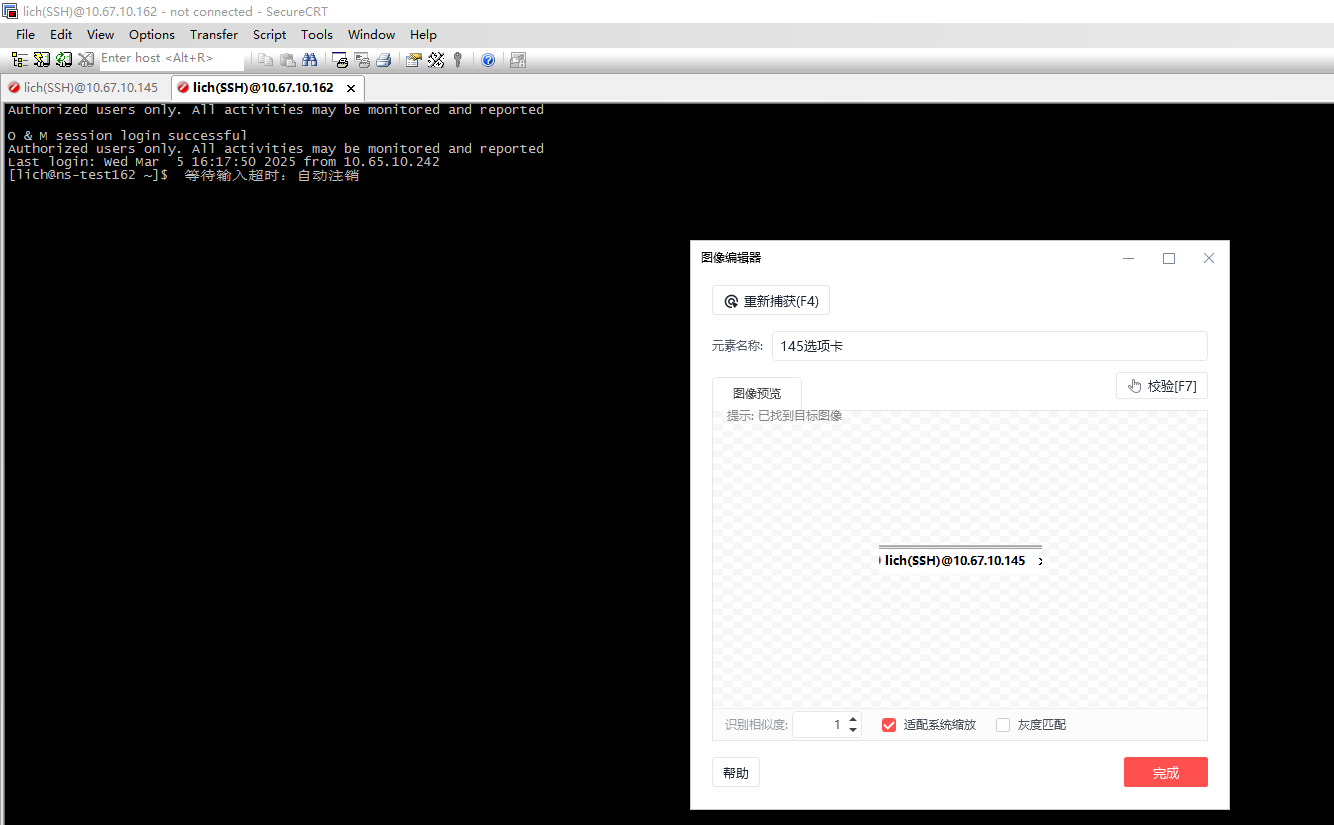Open the Window menu

(371, 34)
